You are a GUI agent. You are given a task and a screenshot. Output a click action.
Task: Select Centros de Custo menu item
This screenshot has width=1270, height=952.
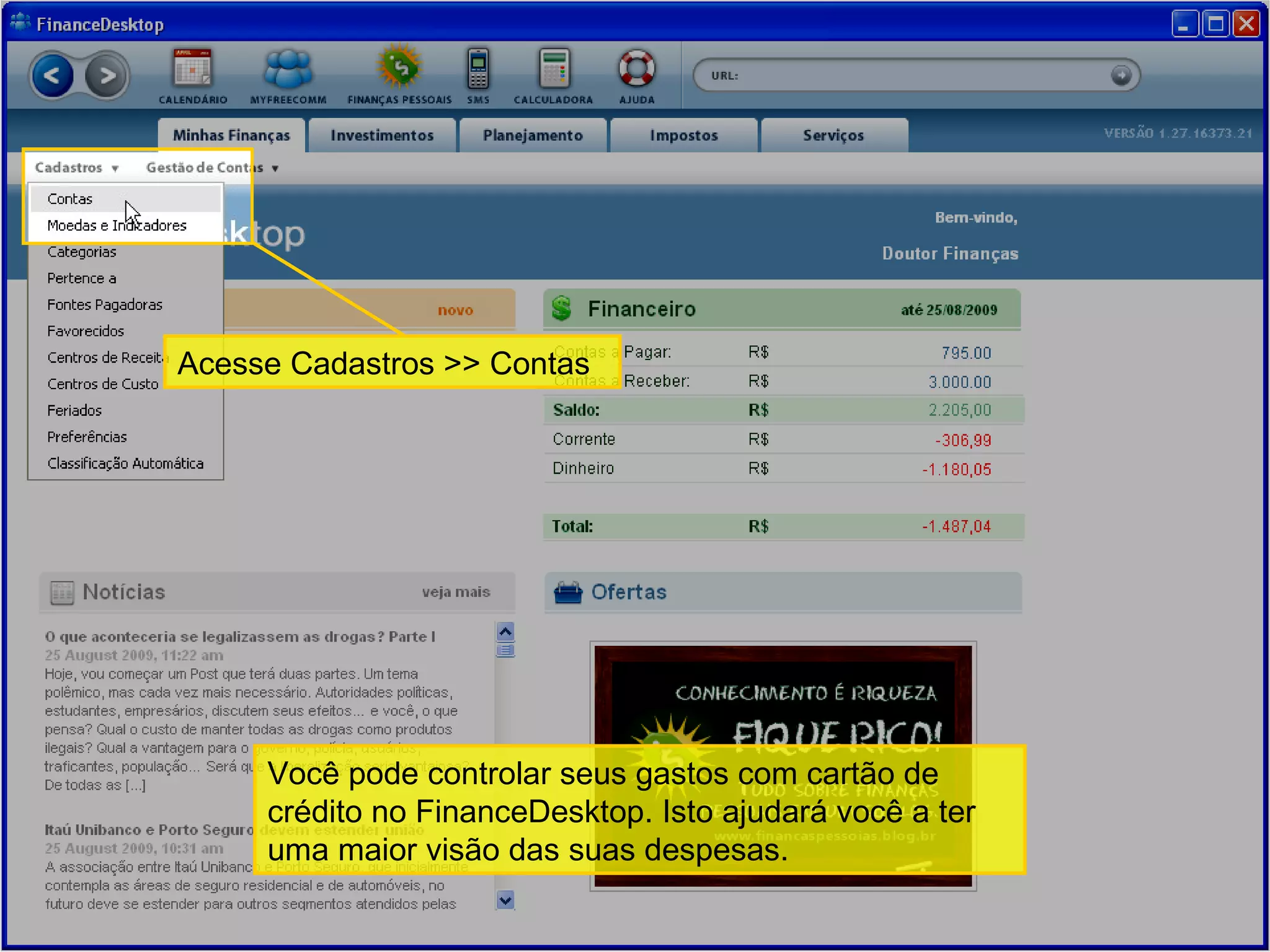pos(102,384)
